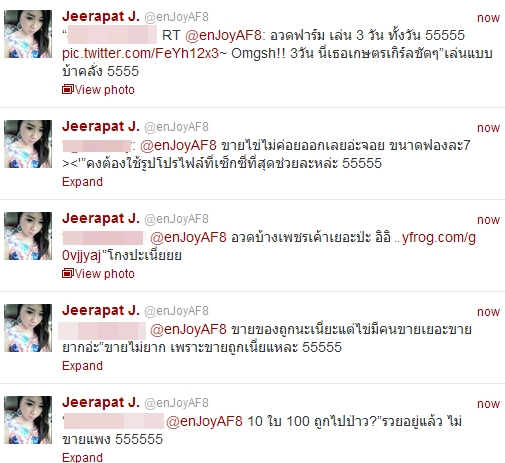Click the photo icon in the third tweet

point(68,274)
